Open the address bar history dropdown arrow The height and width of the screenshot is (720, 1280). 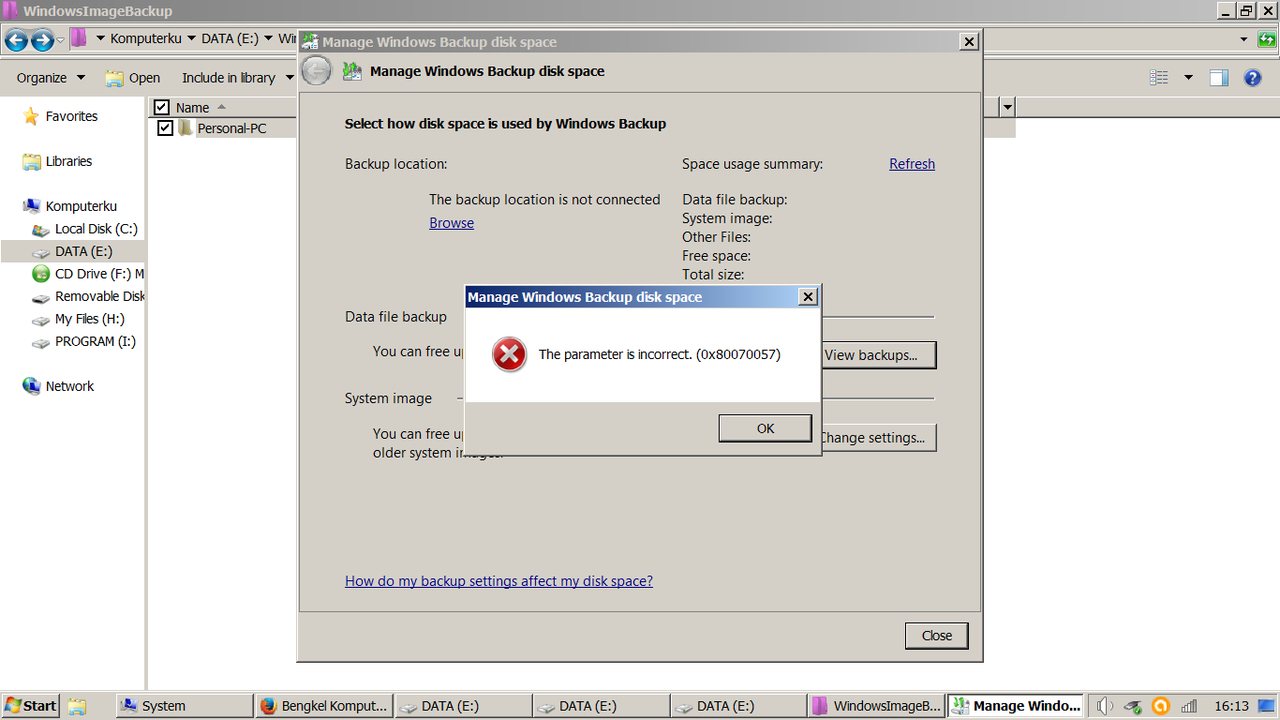1244,39
